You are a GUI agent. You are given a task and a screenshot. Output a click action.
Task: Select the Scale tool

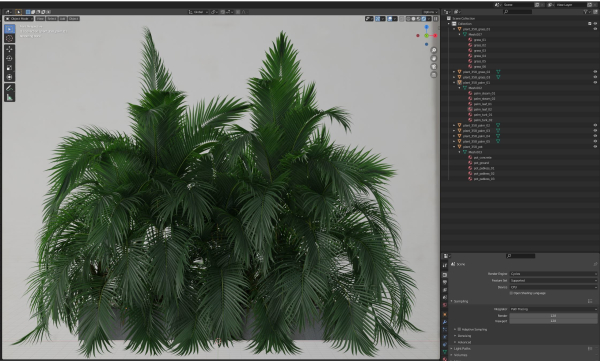tap(10, 68)
